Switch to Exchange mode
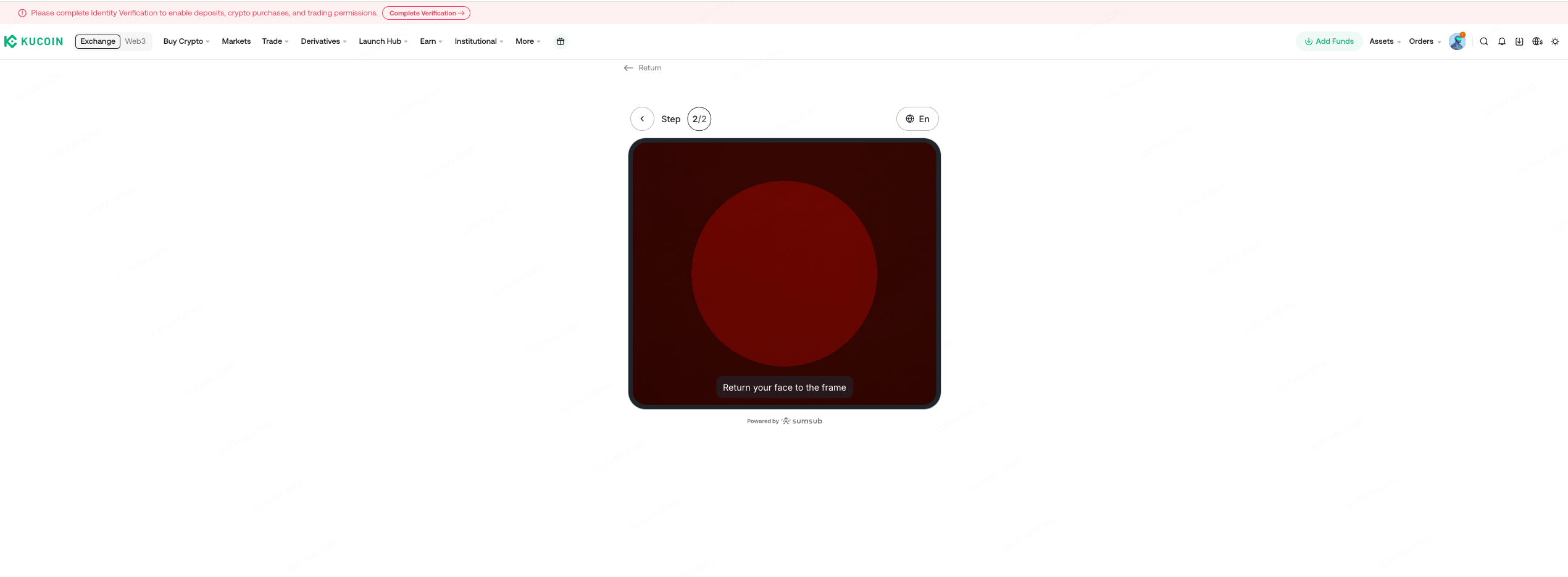This screenshot has height=577, width=1568. pos(98,41)
